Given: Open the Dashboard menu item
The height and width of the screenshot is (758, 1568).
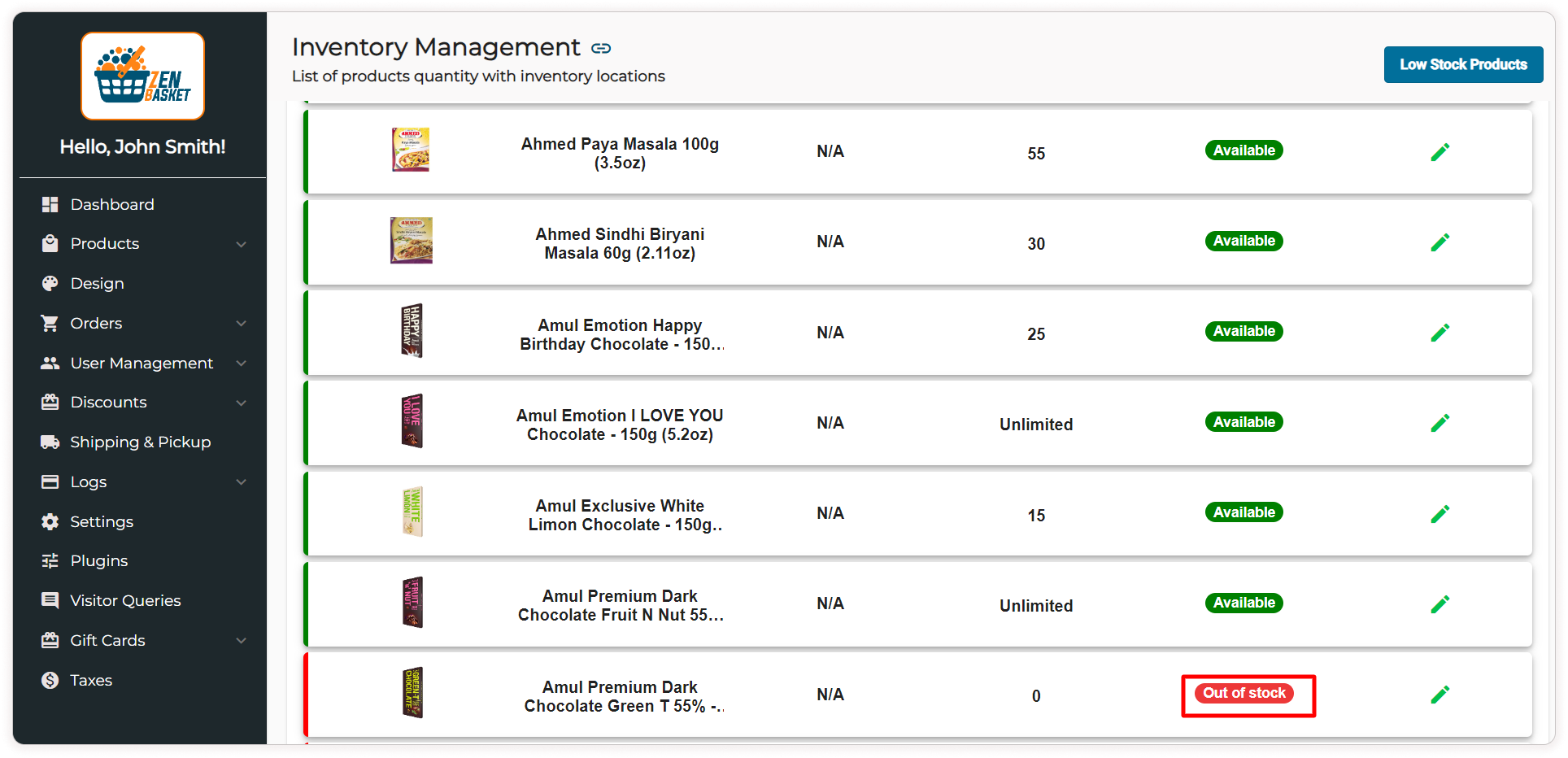Looking at the screenshot, I should (112, 204).
